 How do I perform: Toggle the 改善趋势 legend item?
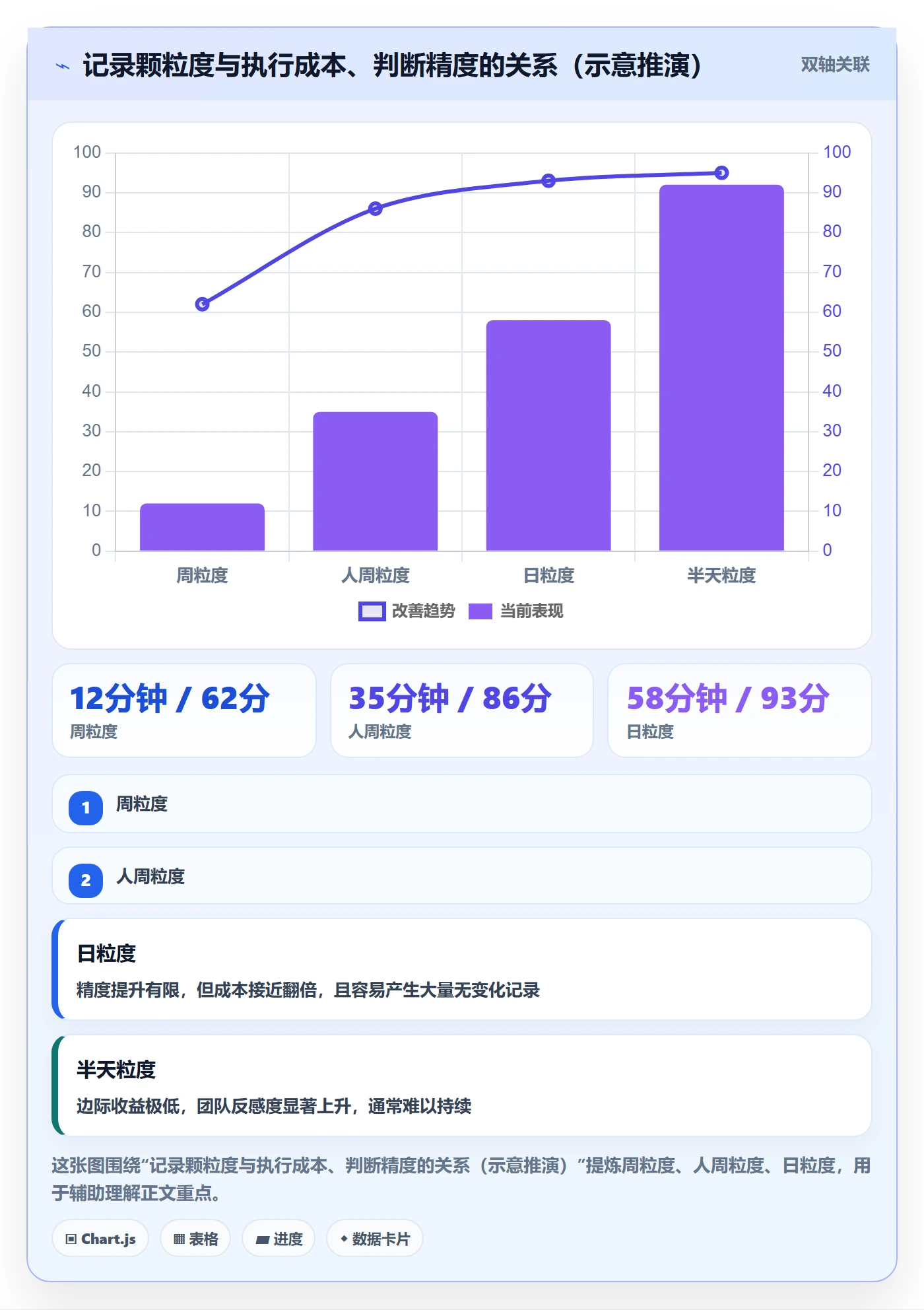click(x=407, y=611)
